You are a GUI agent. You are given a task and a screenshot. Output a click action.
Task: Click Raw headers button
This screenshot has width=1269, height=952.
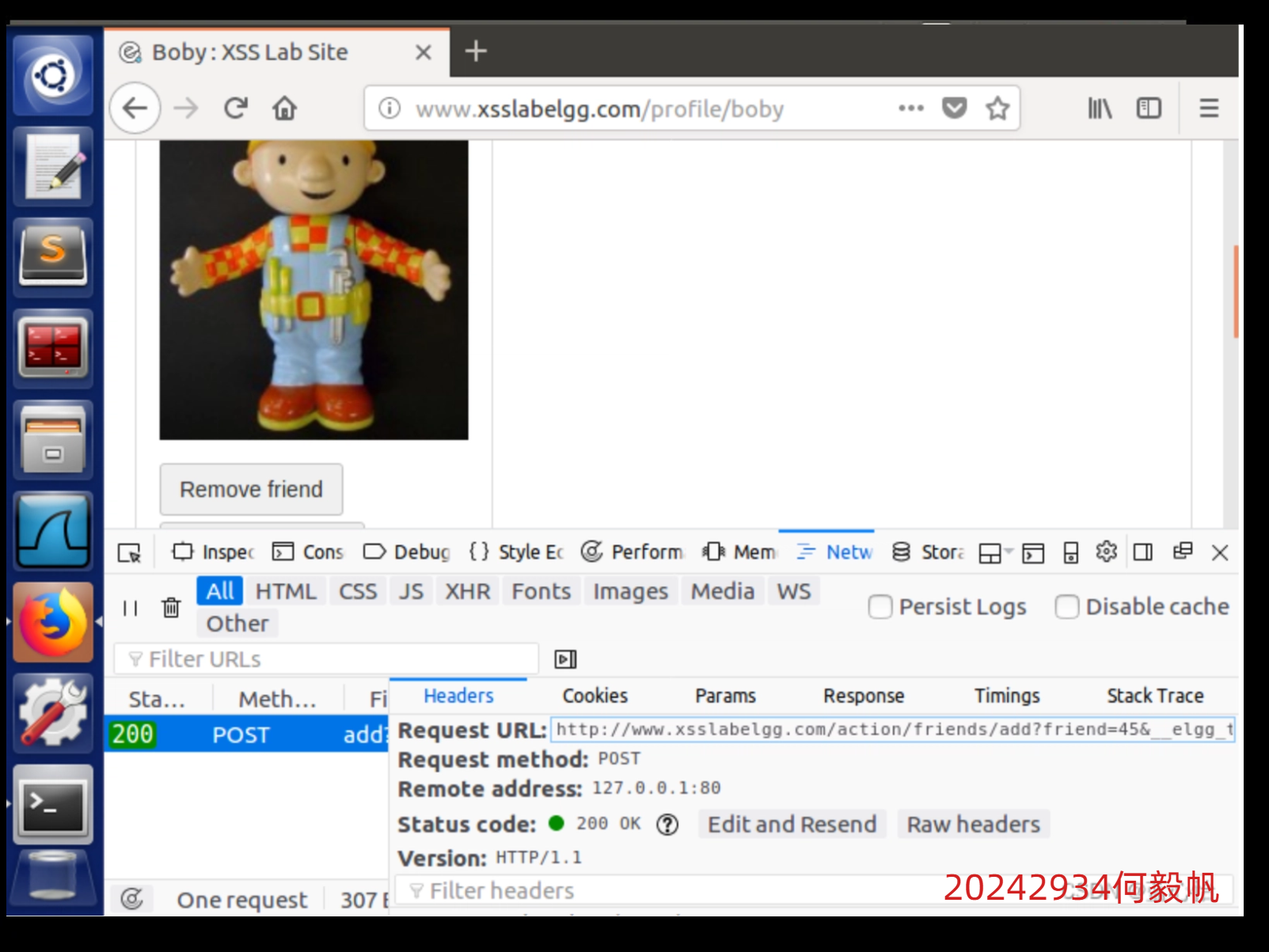point(974,825)
